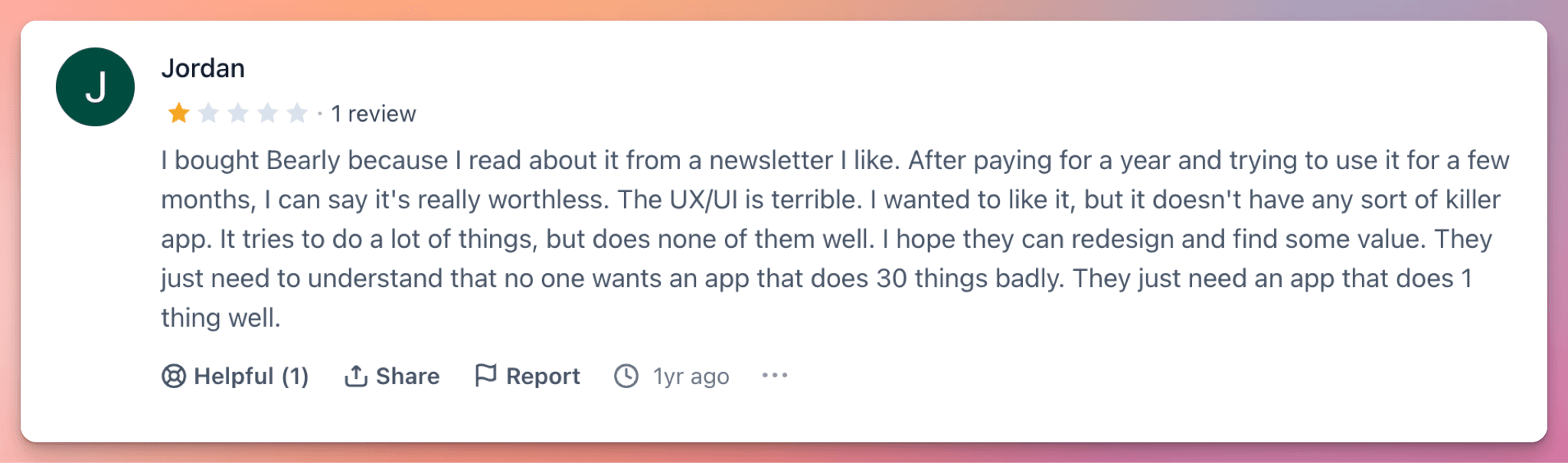Click the gold first star in the rating
Screen dimensions: 1568x463
pyautogui.click(x=178, y=112)
